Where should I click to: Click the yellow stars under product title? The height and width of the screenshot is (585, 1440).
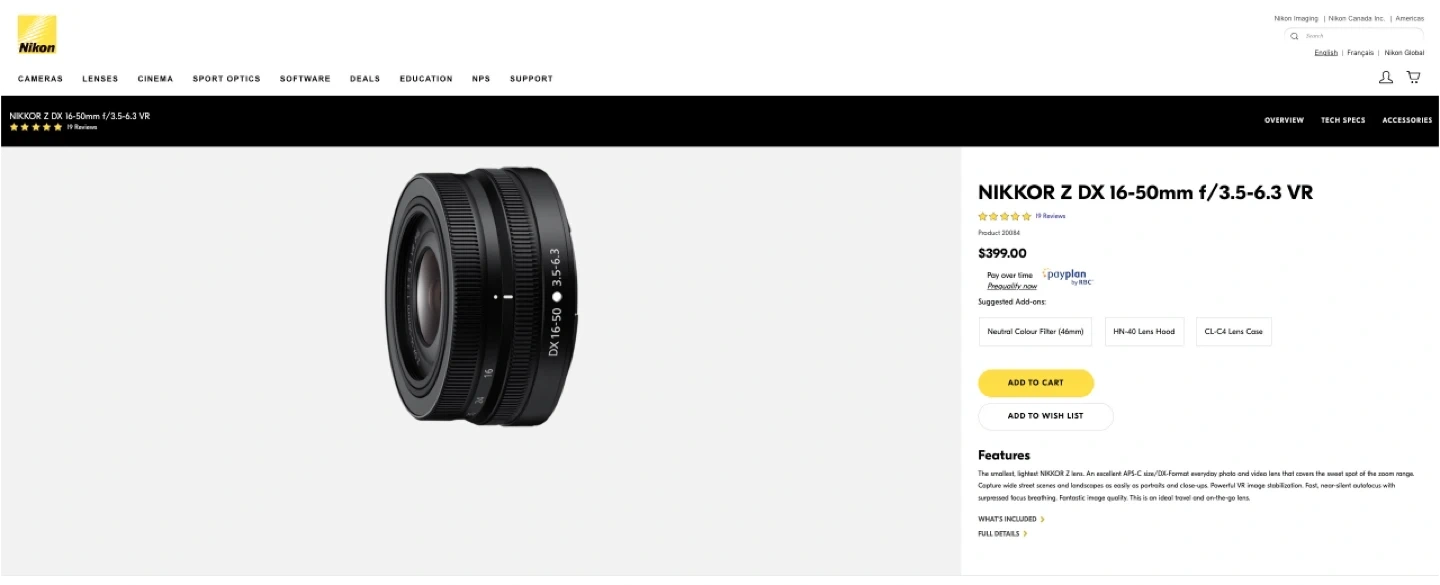point(1004,216)
